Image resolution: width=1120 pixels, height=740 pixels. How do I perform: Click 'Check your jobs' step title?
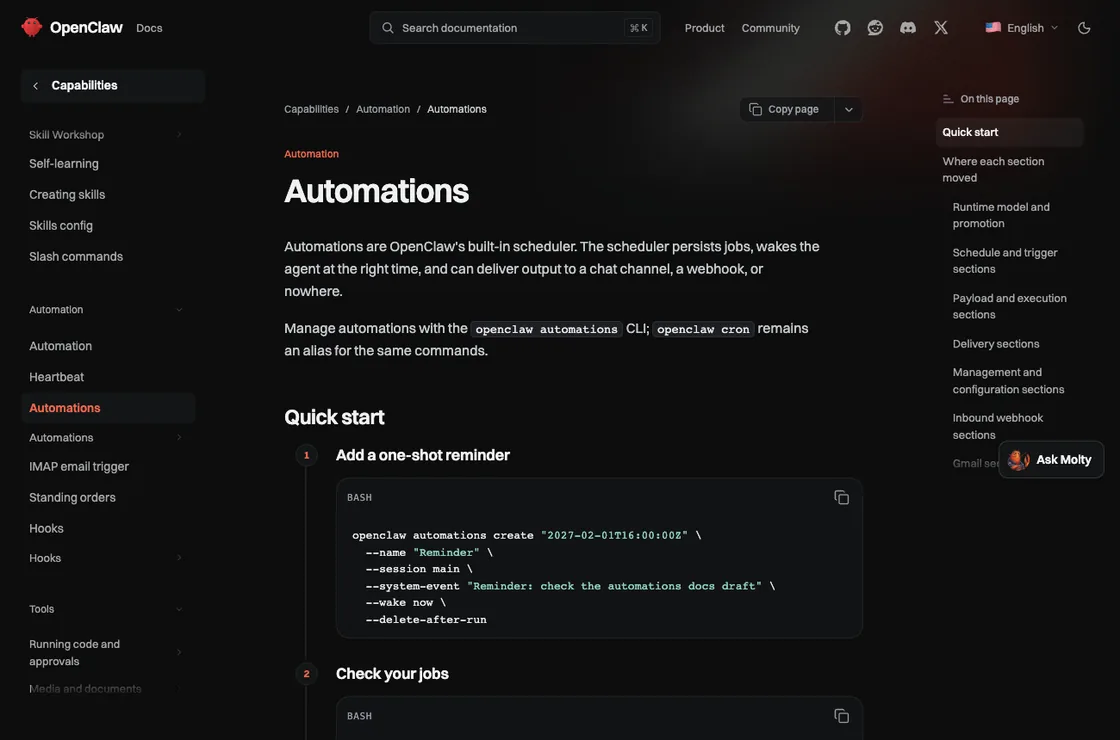click(392, 674)
